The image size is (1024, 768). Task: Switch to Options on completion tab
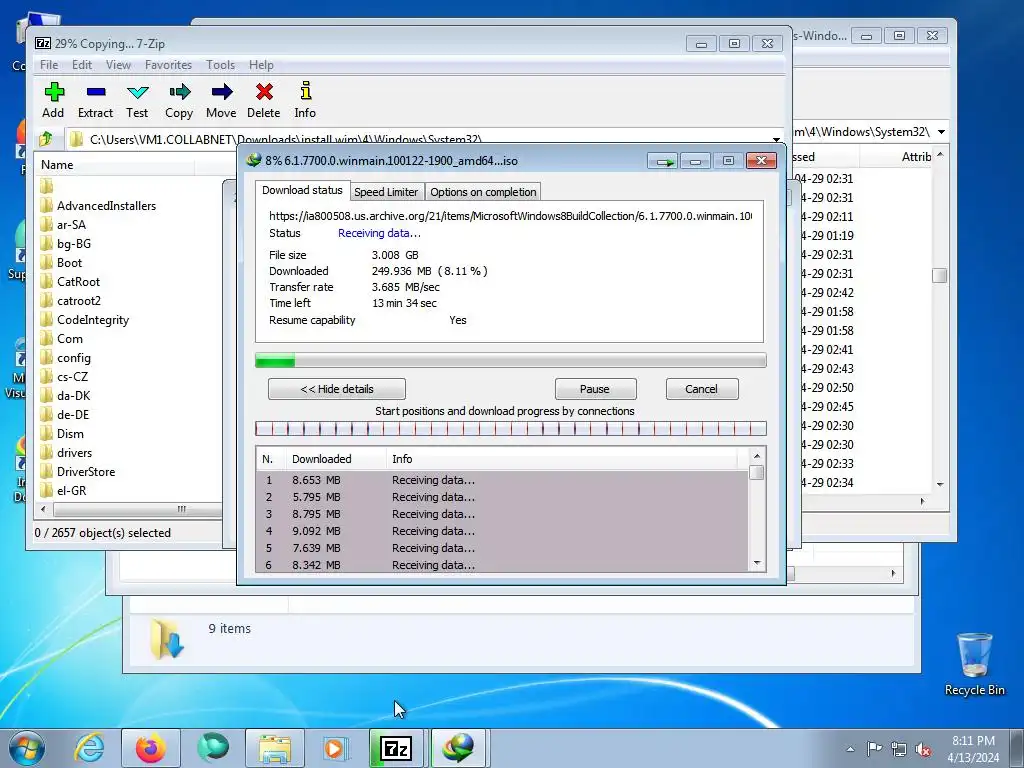[x=483, y=192]
